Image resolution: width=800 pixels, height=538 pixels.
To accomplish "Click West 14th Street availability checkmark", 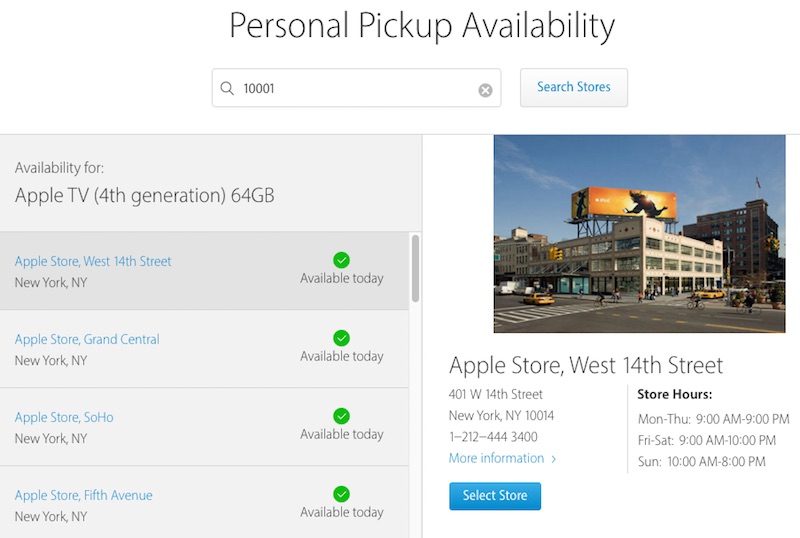I will pos(341,260).
